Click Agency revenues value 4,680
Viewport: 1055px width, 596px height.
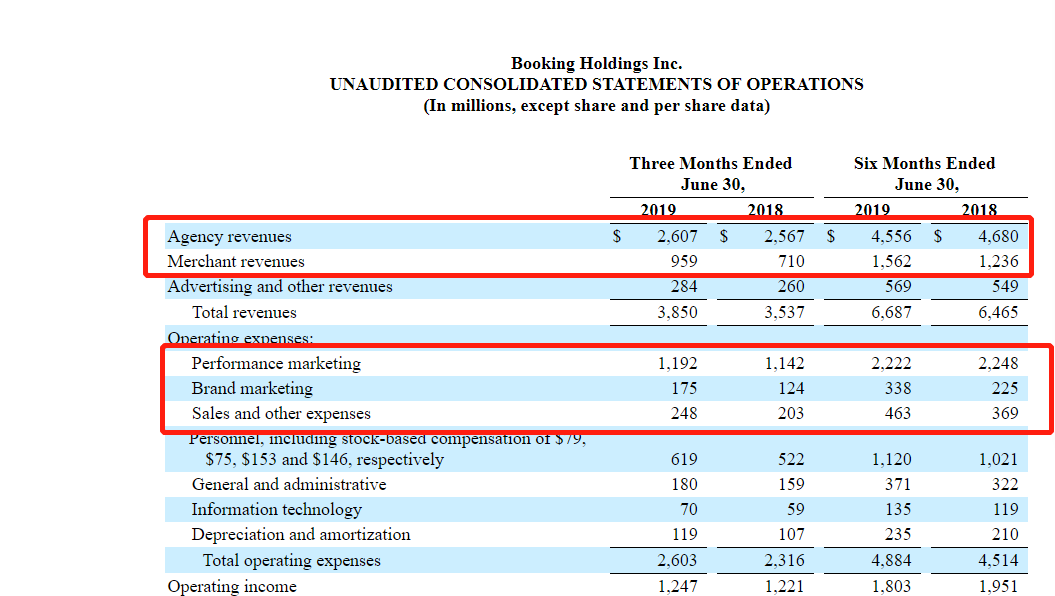click(x=998, y=237)
